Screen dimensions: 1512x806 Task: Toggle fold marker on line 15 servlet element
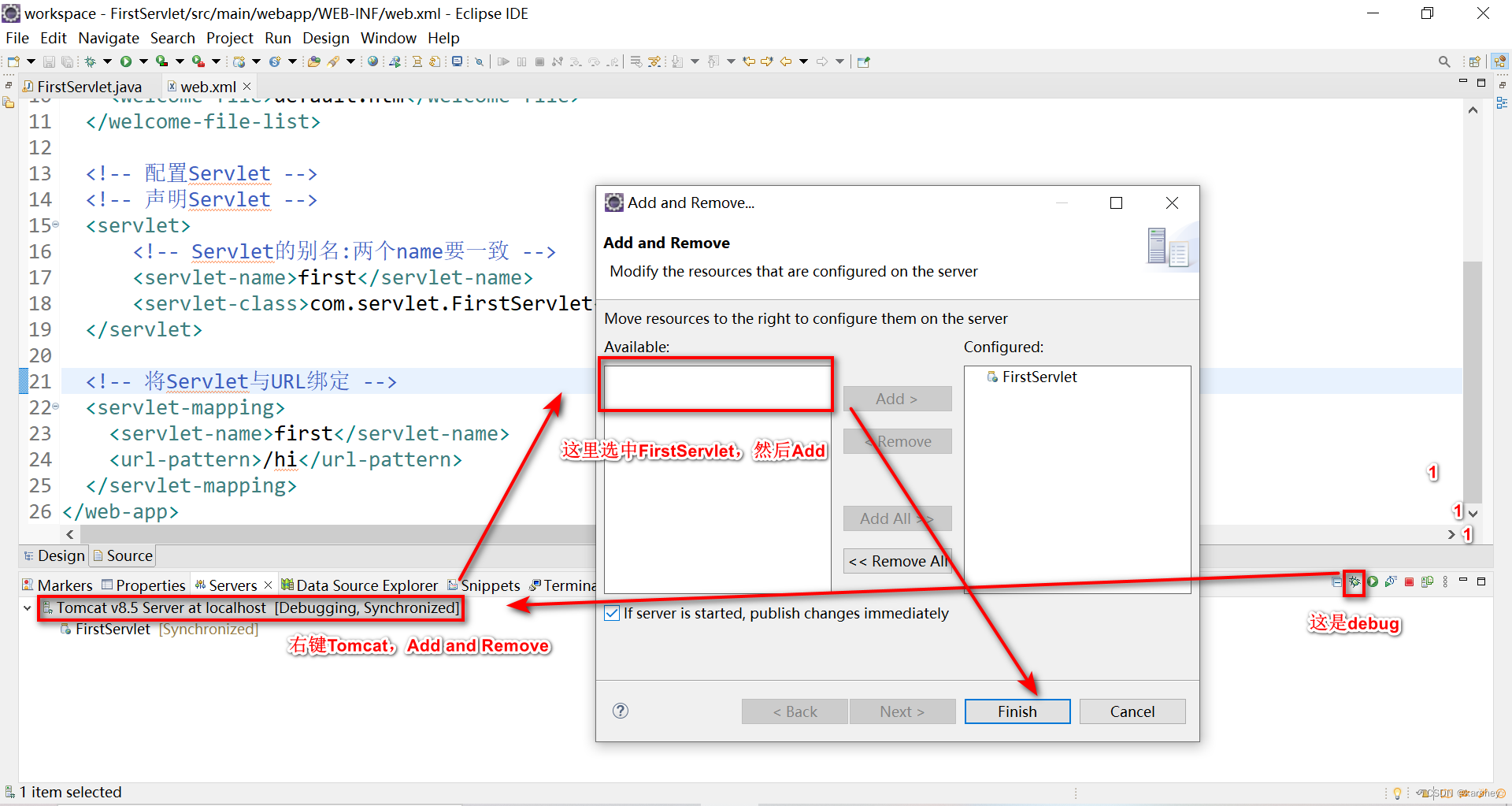point(55,225)
